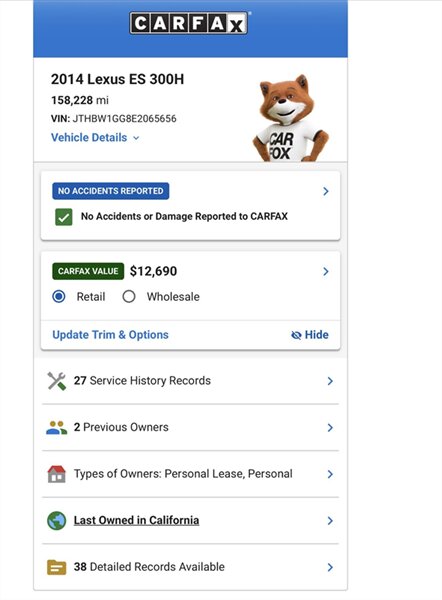Open 27 Service History Records row
This screenshot has height=600, width=442.
coord(190,381)
